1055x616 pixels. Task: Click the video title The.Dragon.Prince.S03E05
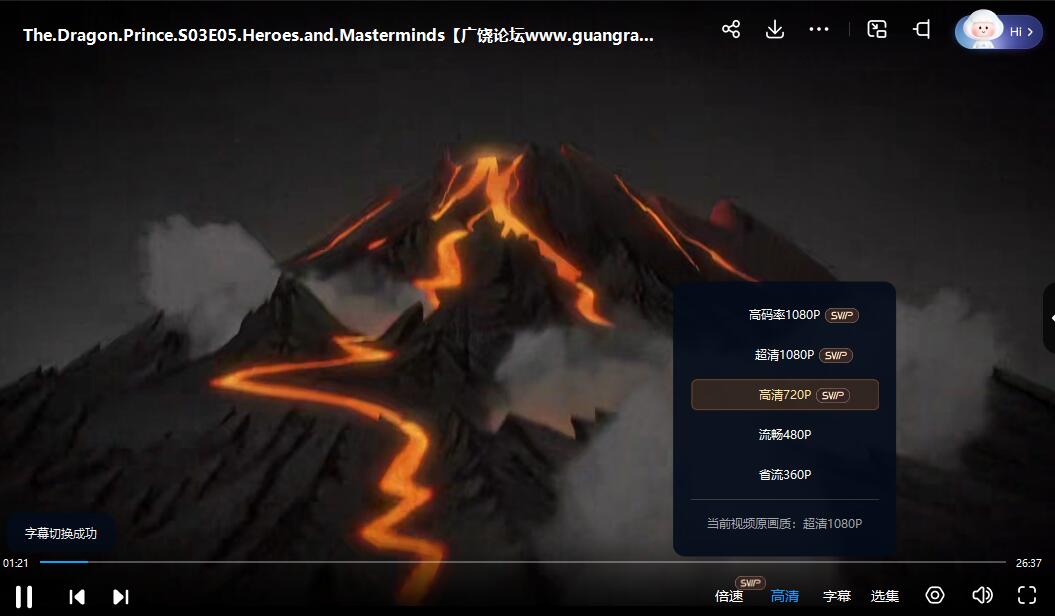click(x=338, y=35)
